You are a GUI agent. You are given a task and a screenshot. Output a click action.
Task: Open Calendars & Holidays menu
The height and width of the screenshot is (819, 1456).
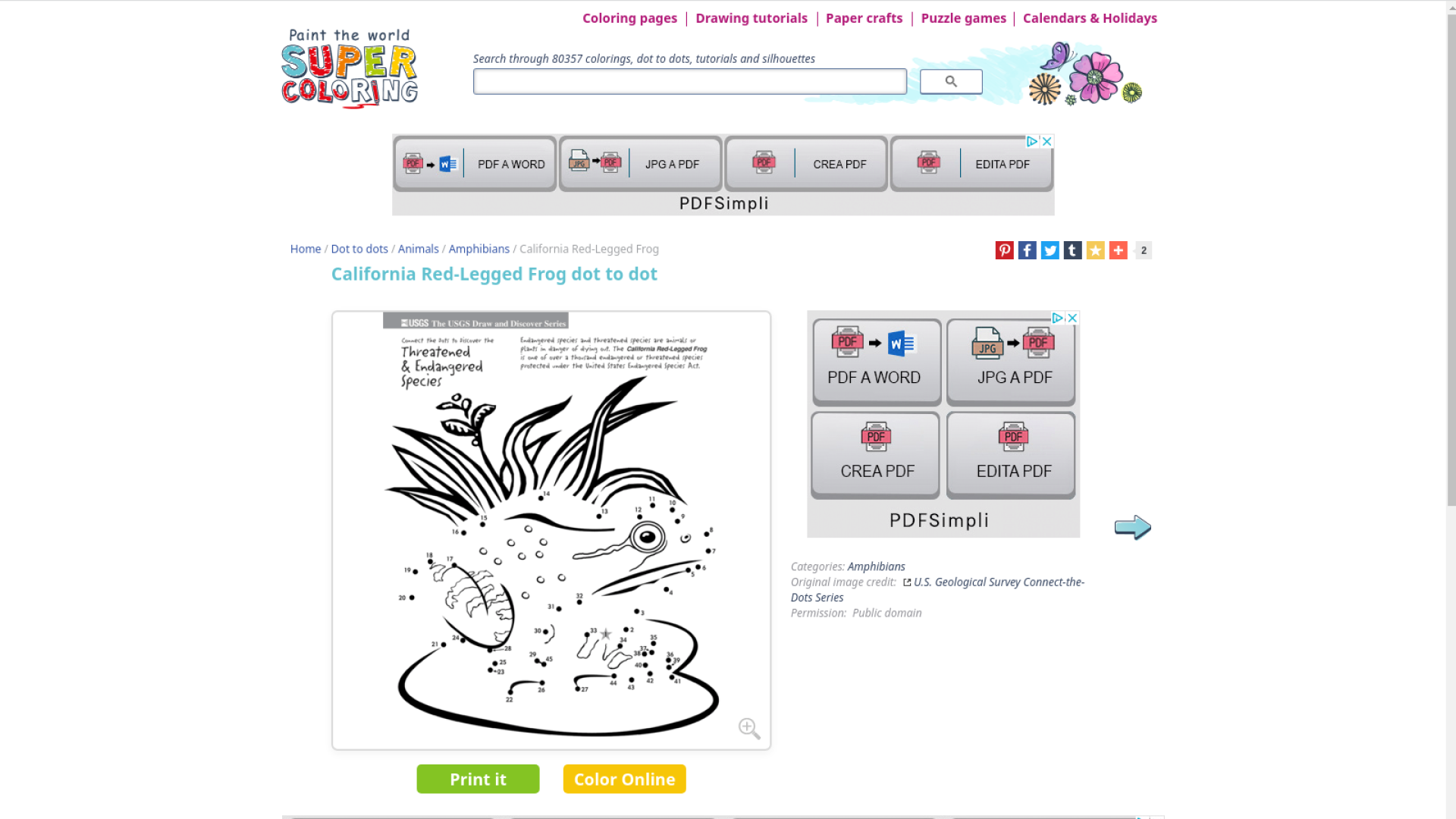click(1090, 18)
